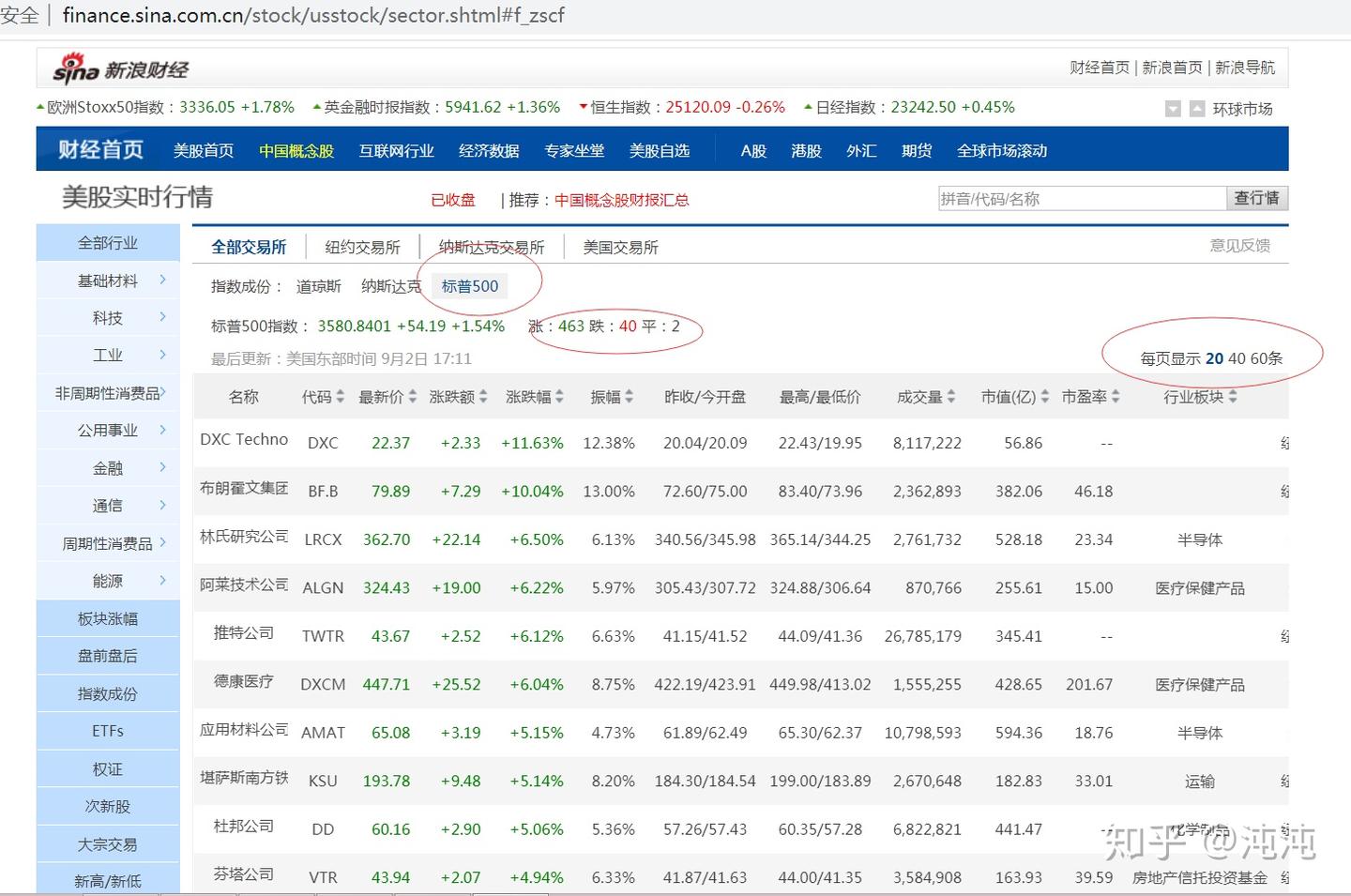This screenshot has width=1351, height=896.
Task: Click the left scroll arrow beside 环球市场 ticker
Action: [1173, 110]
